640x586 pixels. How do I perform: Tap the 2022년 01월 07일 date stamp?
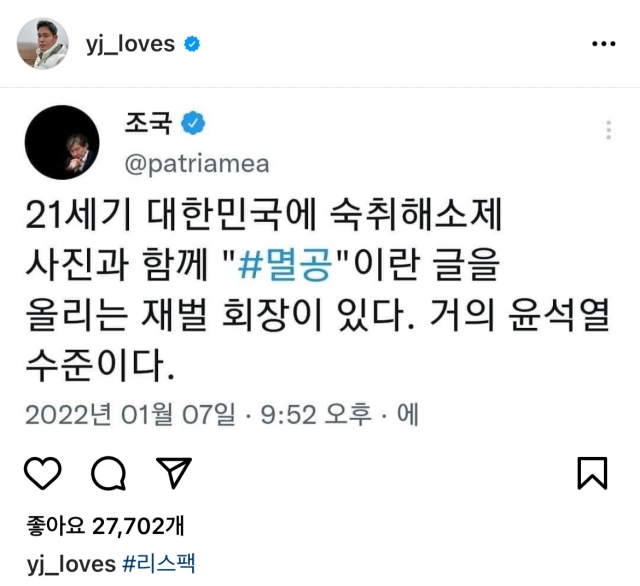[x=131, y=415]
